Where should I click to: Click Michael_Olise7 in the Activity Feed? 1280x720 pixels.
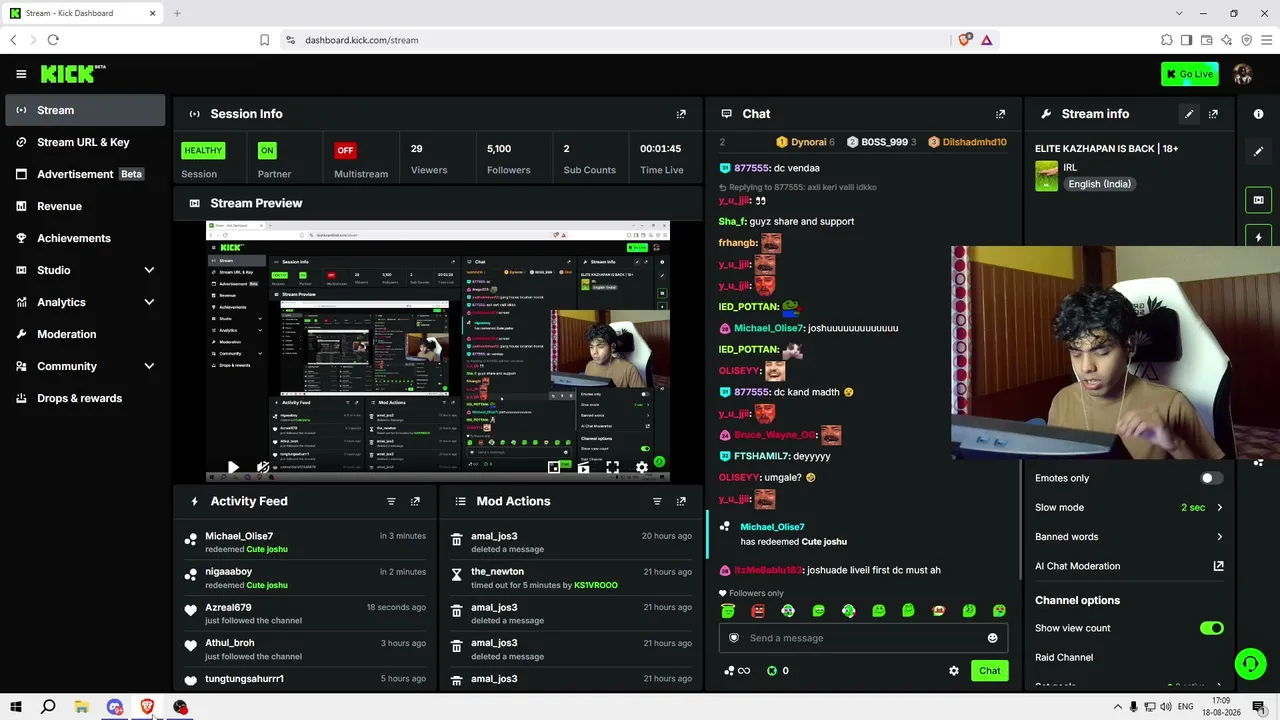[x=239, y=536]
